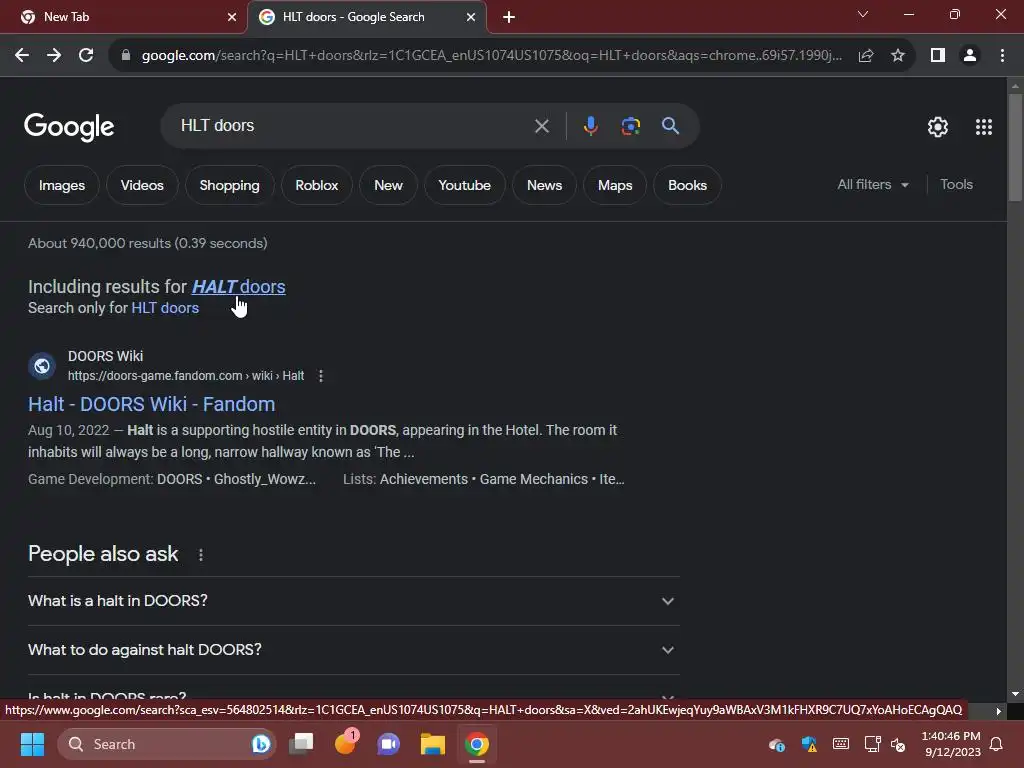The image size is (1024, 768).
Task: Open the Windows Start menu
Action: coord(32,744)
